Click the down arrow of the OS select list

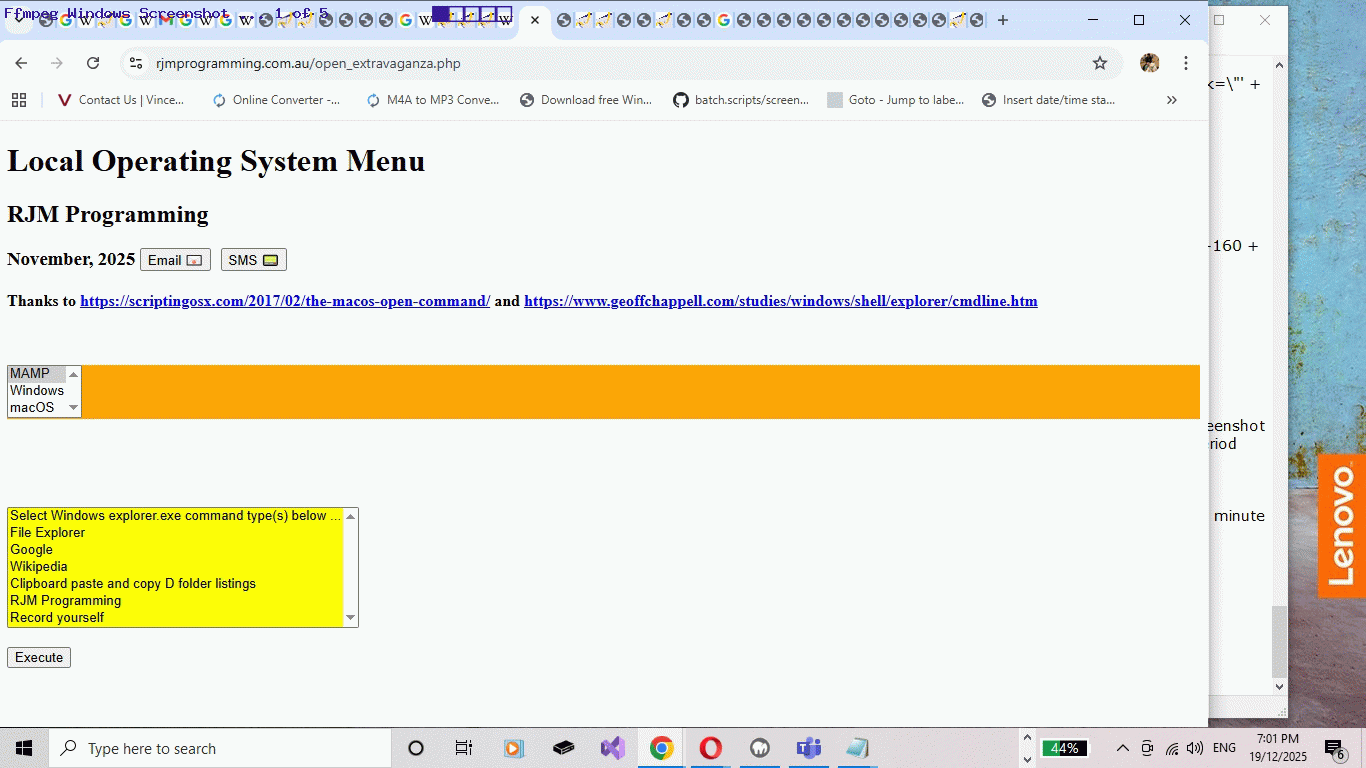pos(73,407)
